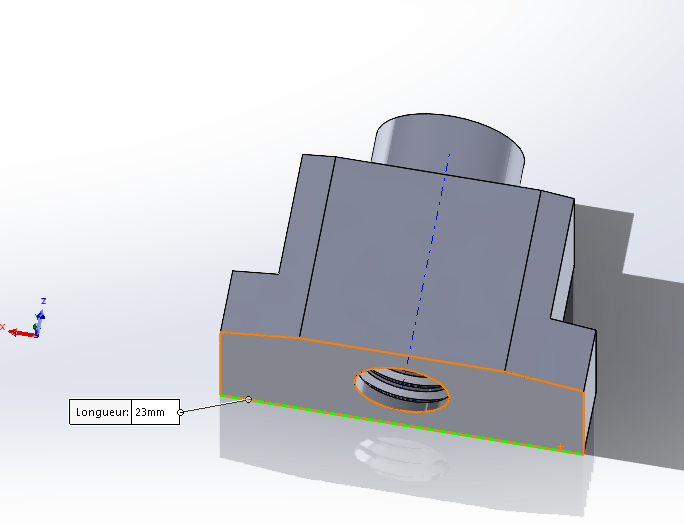The width and height of the screenshot is (684, 525).
Task: Click the threaded hole in the front face
Action: point(402,386)
